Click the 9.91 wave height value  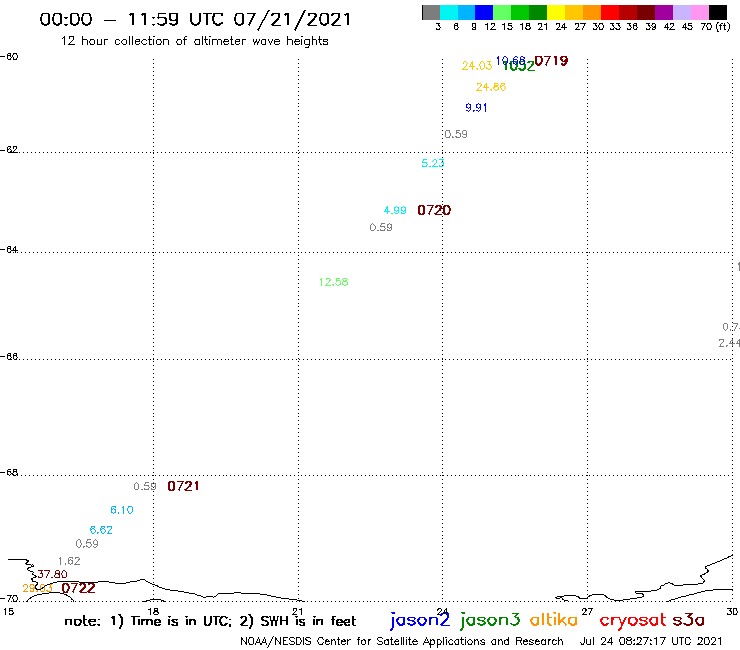pyautogui.click(x=476, y=108)
